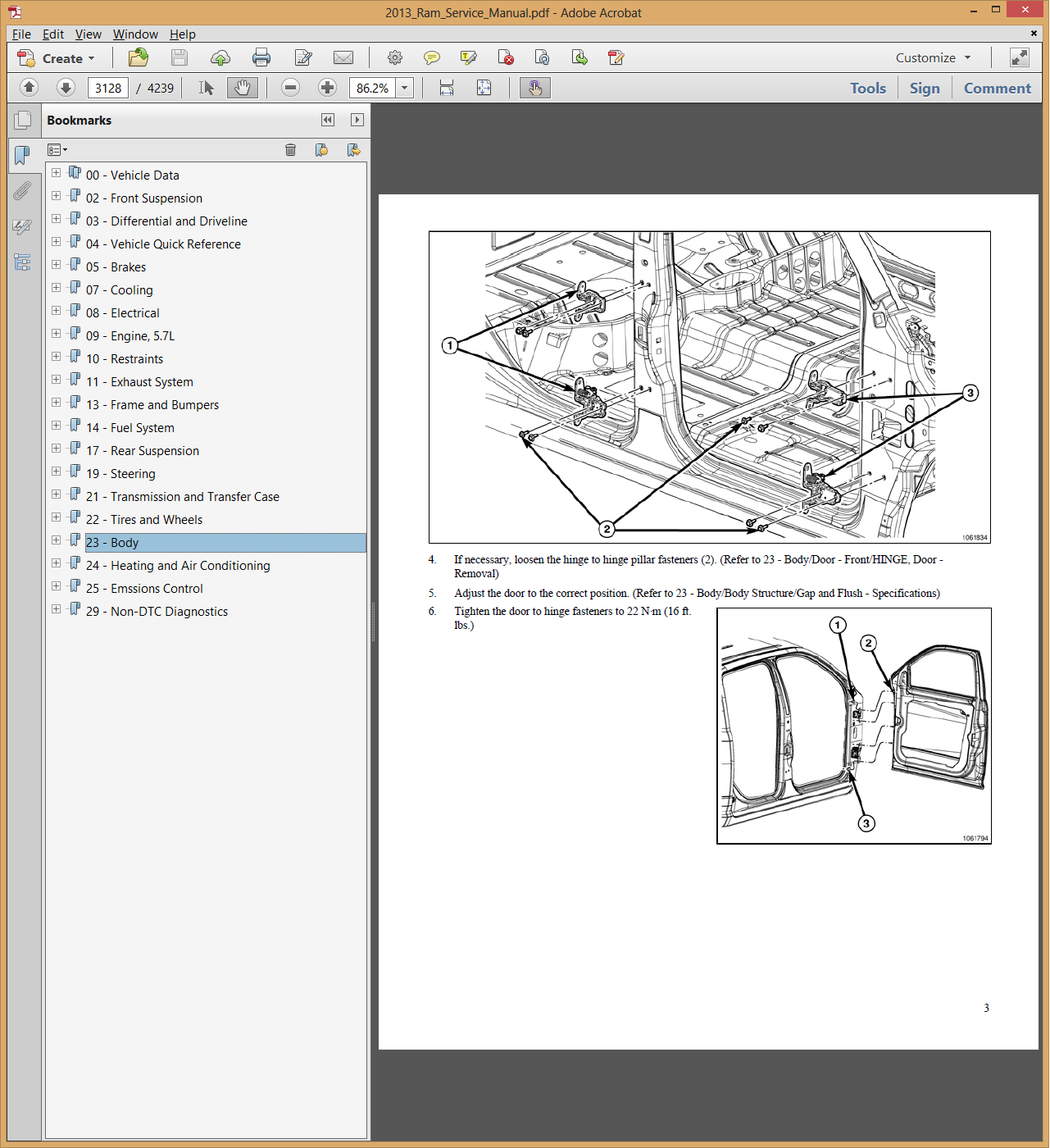The width and height of the screenshot is (1050, 1148).
Task: Click the Sticky Note comment icon
Action: pyautogui.click(x=431, y=57)
